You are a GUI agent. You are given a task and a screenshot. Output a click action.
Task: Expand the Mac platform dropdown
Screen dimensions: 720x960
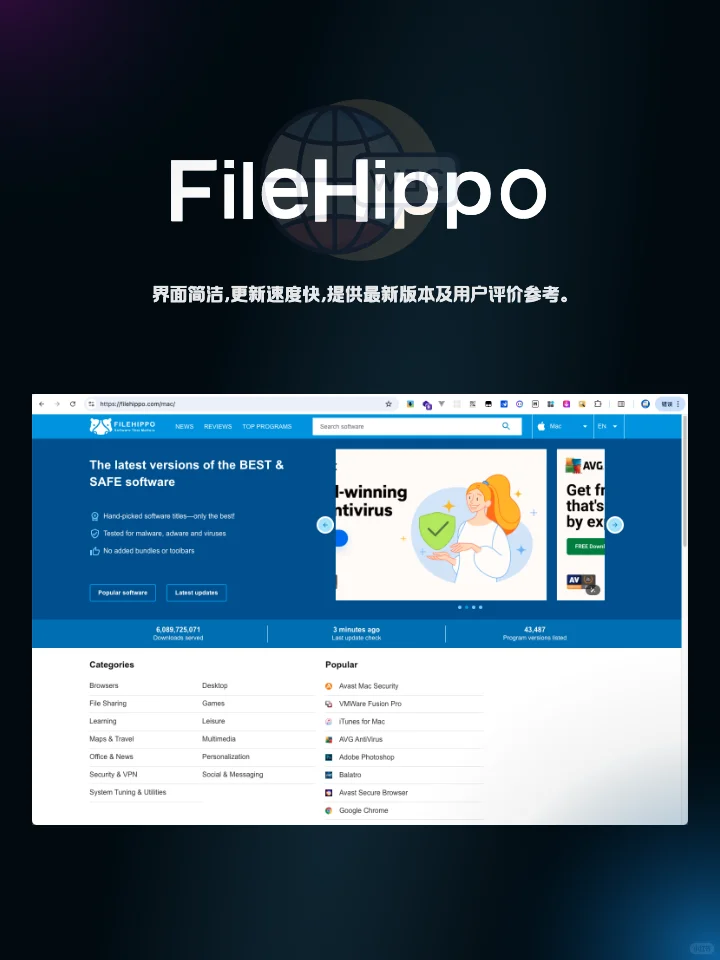563,426
